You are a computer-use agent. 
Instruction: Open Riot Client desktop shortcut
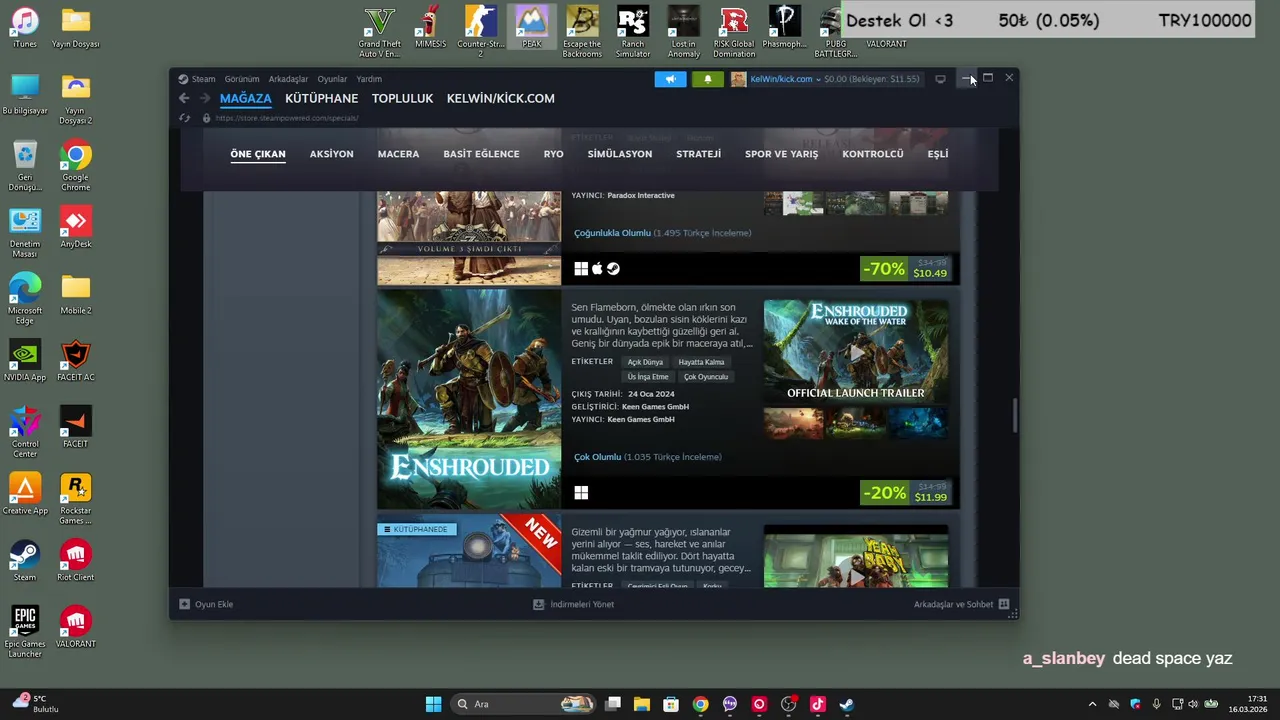pyautogui.click(x=75, y=561)
